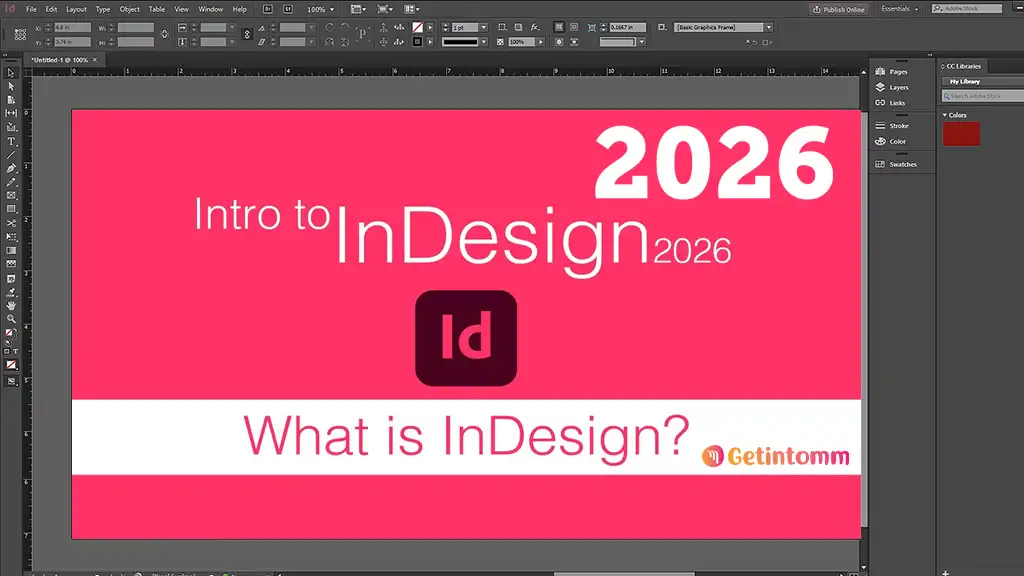Open the Stroke panel

[892, 125]
